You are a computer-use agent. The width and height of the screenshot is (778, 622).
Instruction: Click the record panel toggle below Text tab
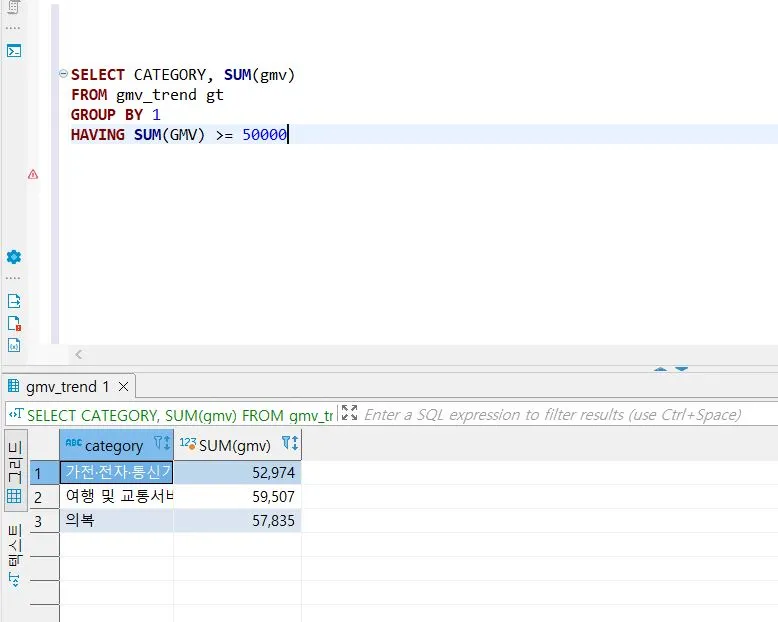[15, 579]
